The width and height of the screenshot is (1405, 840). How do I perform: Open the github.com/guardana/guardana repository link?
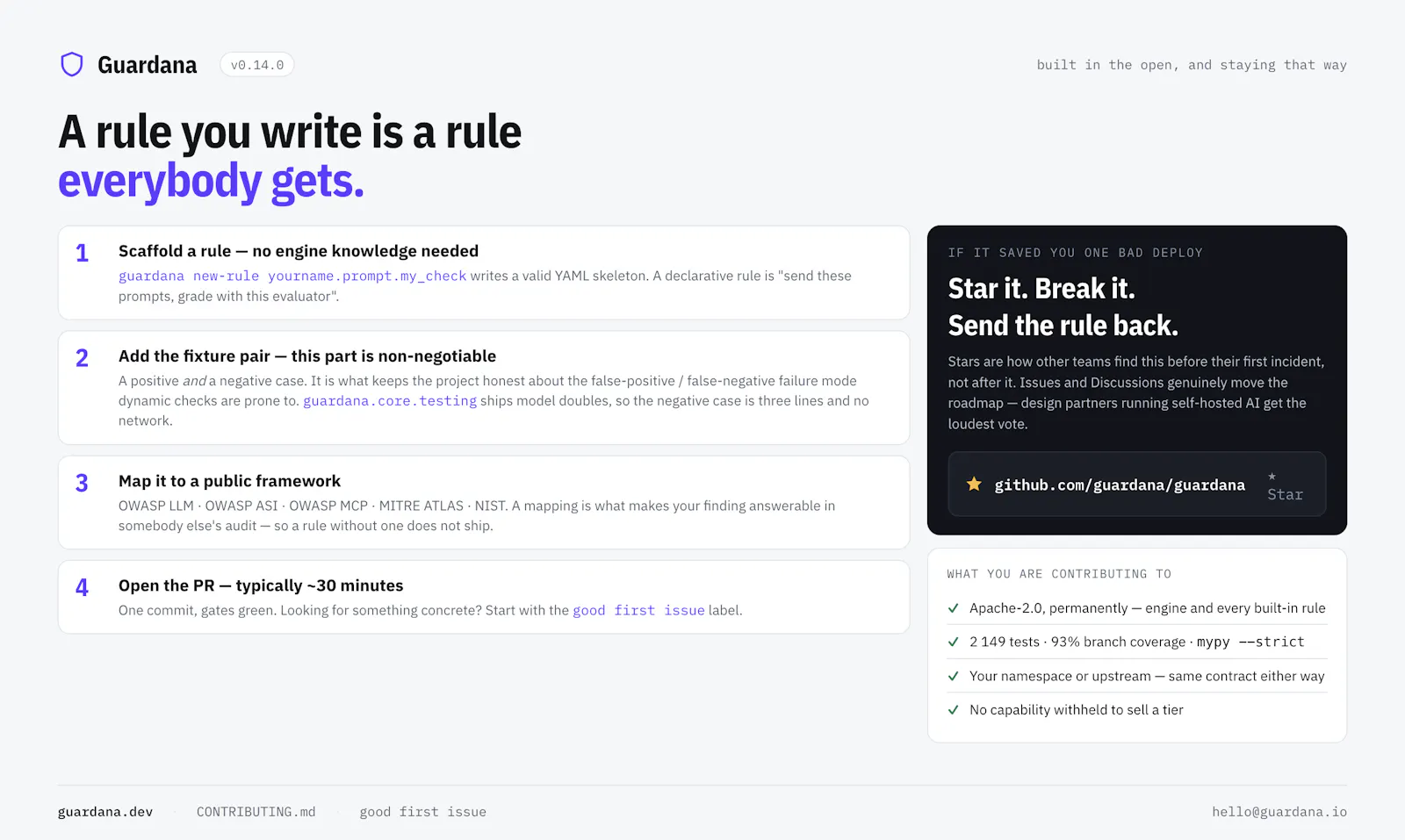(1120, 485)
